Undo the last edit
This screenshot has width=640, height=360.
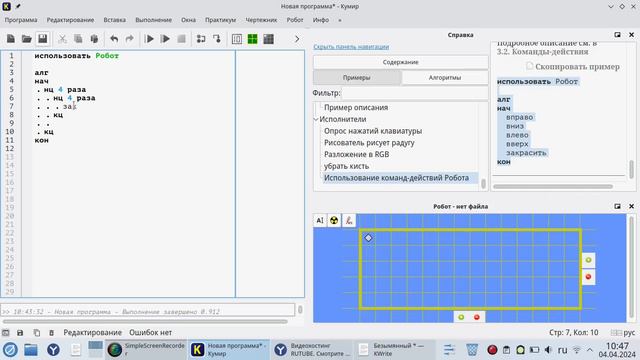point(114,39)
